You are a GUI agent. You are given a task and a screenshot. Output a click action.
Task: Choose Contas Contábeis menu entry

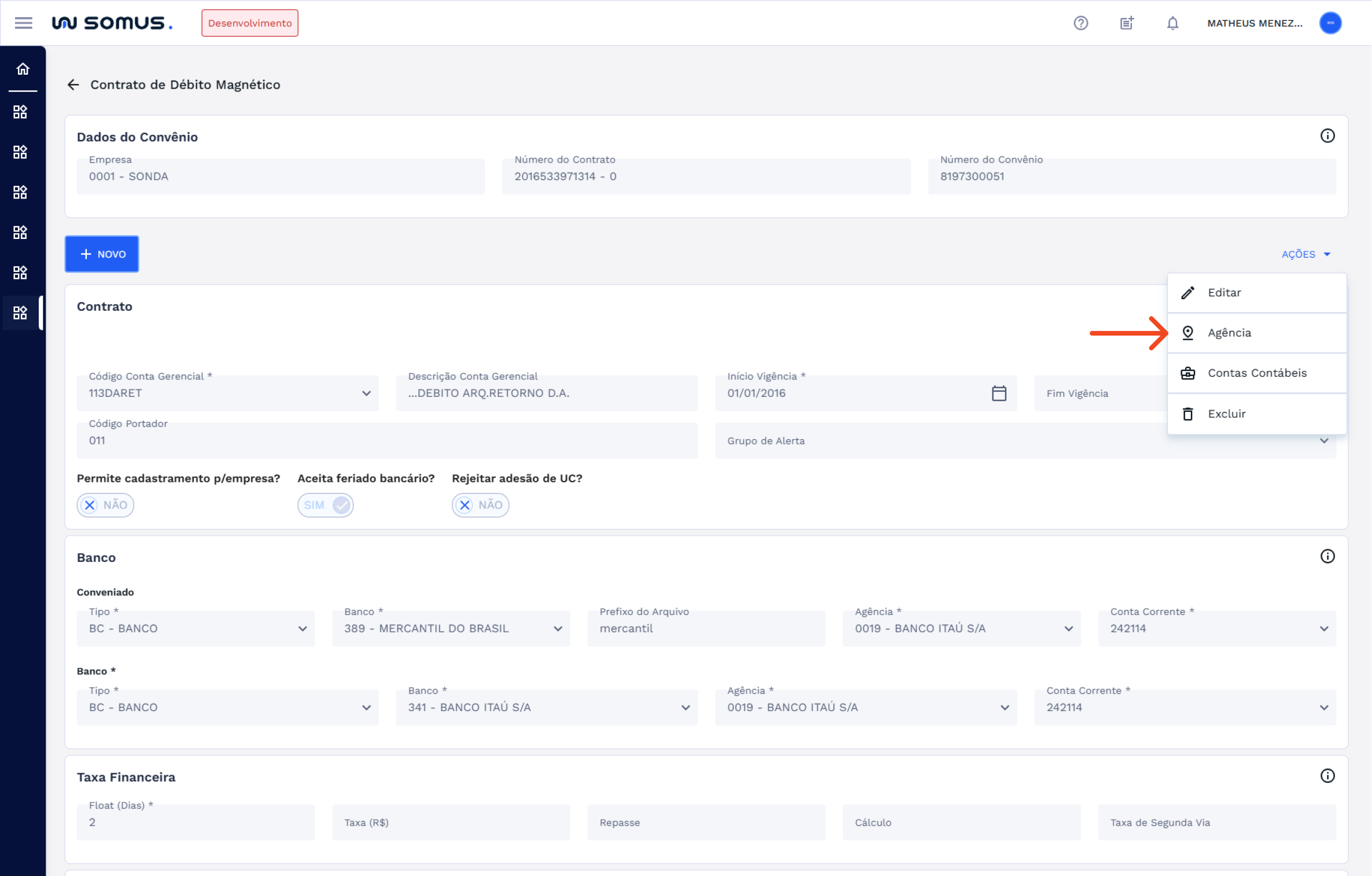click(x=1256, y=373)
